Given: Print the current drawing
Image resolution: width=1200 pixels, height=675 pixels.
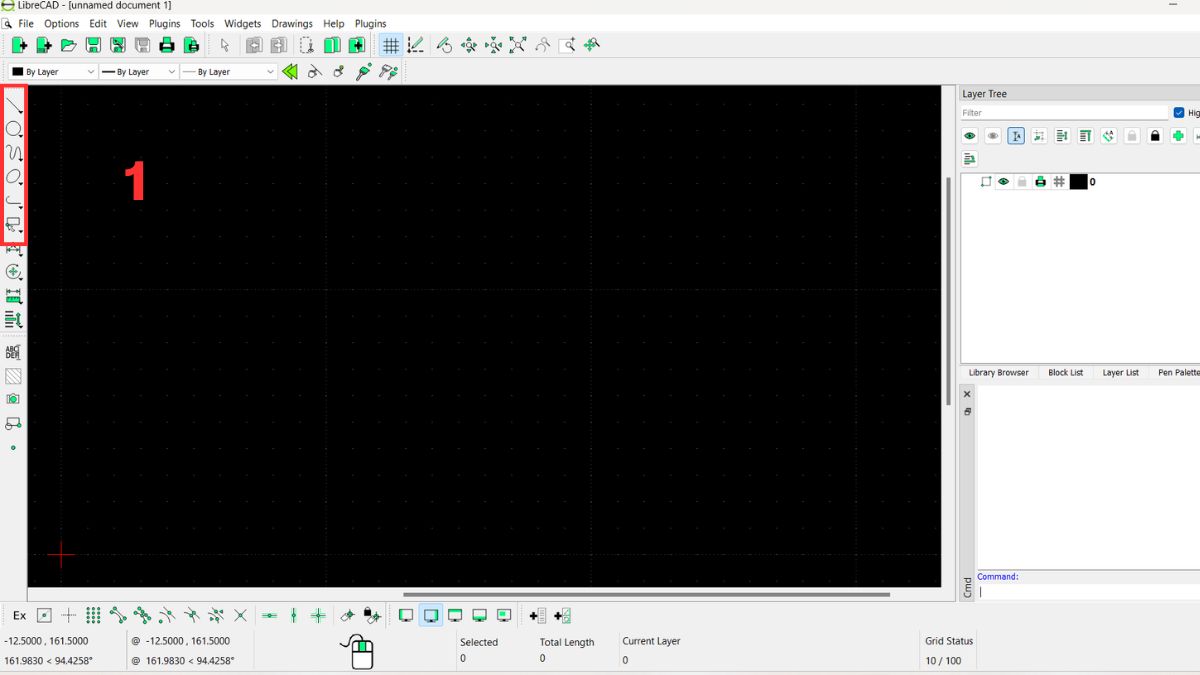Looking at the screenshot, I should [167, 45].
